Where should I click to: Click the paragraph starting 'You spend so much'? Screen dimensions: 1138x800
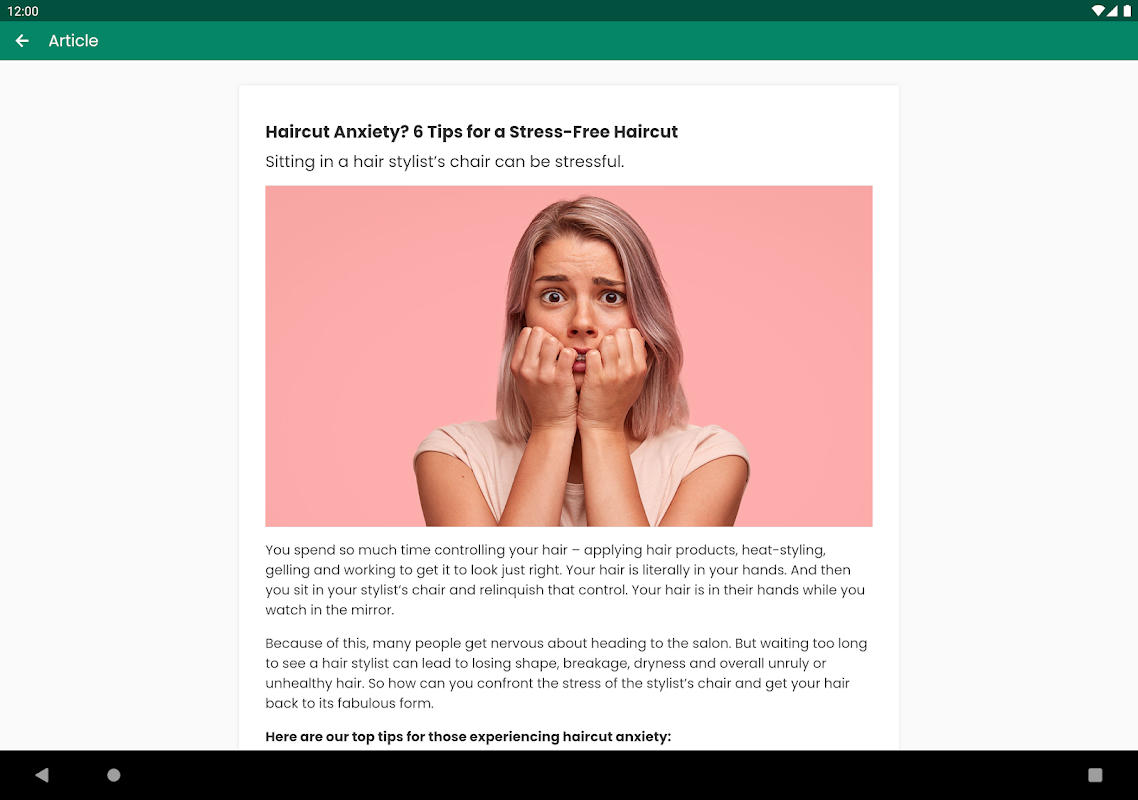click(565, 579)
